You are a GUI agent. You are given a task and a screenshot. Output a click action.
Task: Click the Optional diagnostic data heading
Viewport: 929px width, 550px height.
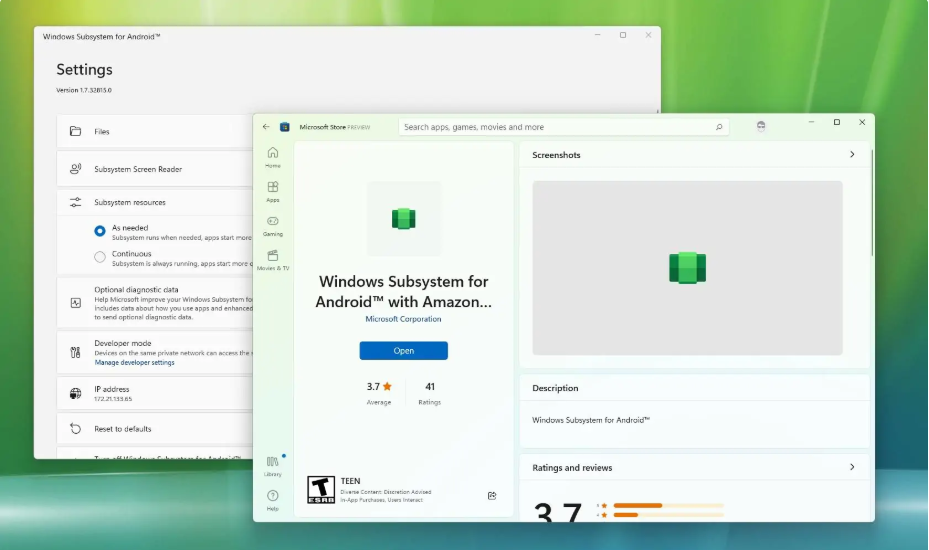(x=136, y=290)
